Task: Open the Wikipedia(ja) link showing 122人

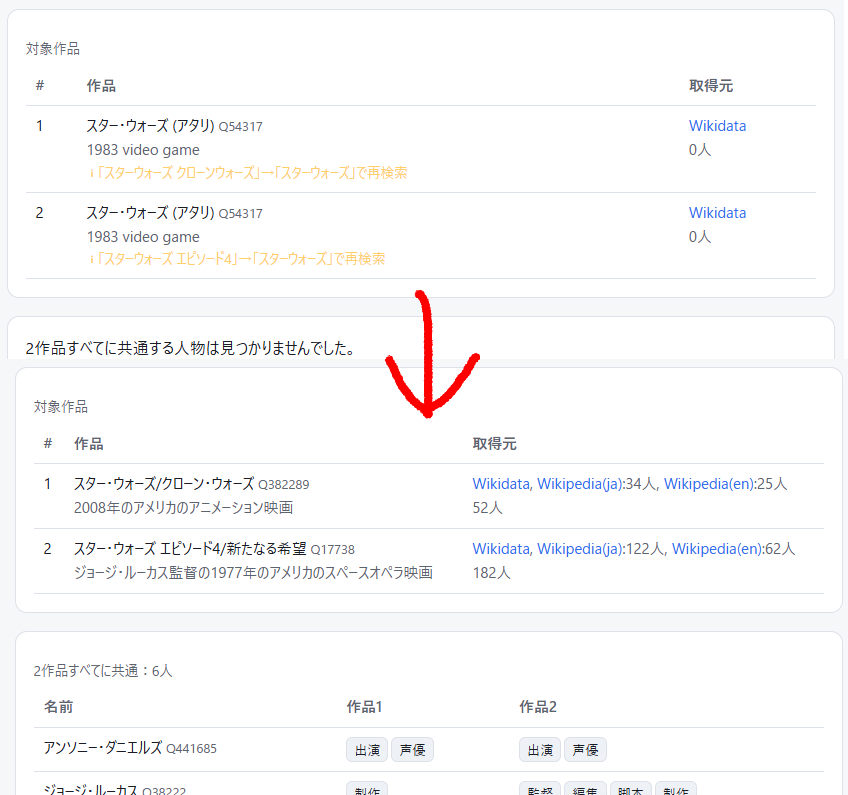Action: pyautogui.click(x=578, y=549)
